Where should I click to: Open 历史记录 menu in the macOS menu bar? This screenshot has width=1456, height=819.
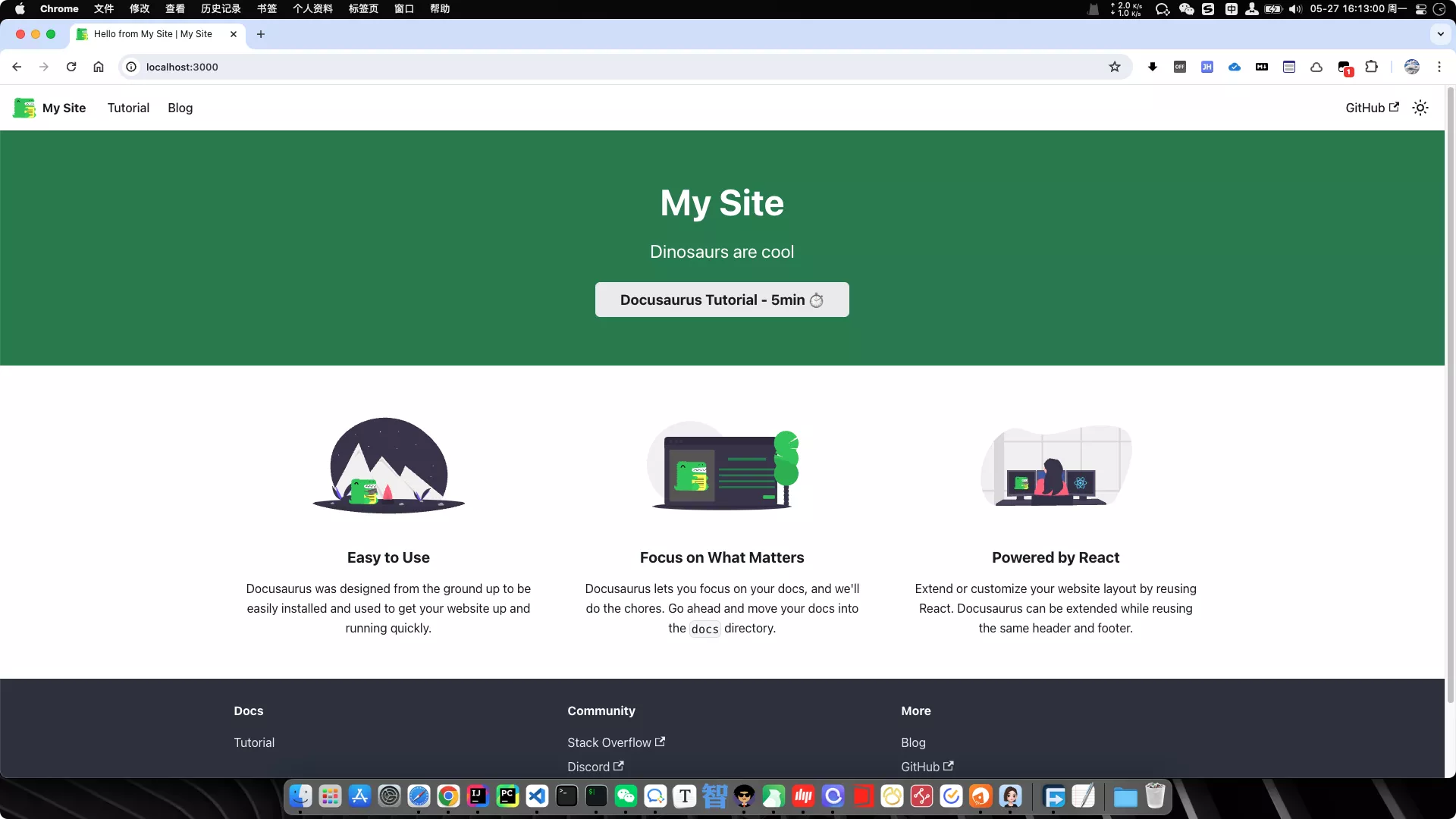point(221,9)
